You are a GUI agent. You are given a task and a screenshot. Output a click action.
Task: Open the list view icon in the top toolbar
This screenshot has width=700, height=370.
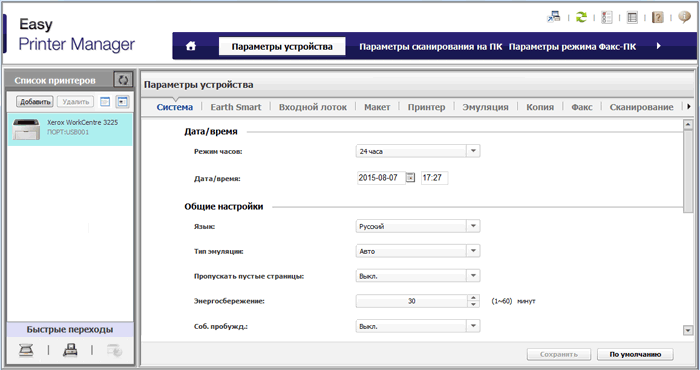(x=632, y=17)
